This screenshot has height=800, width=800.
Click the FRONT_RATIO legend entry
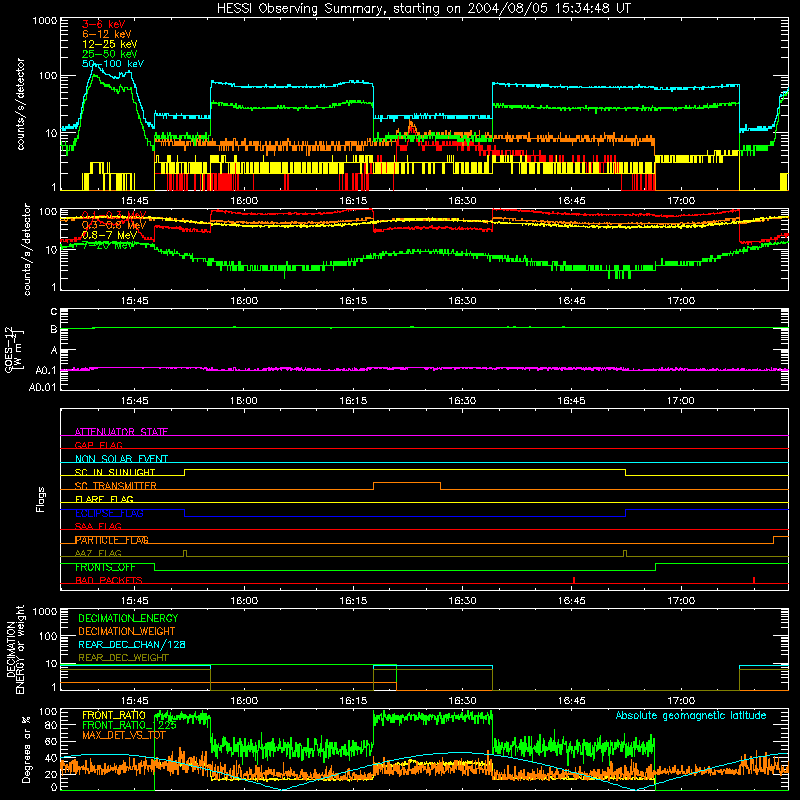coord(114,715)
